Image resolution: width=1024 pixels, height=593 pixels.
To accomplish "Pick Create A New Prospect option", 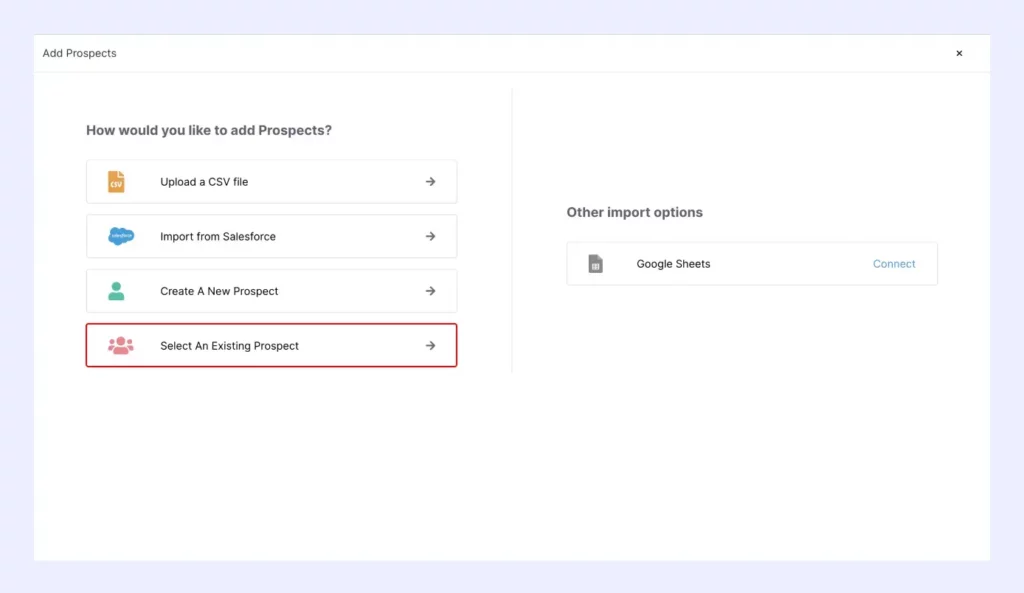I will coord(272,291).
